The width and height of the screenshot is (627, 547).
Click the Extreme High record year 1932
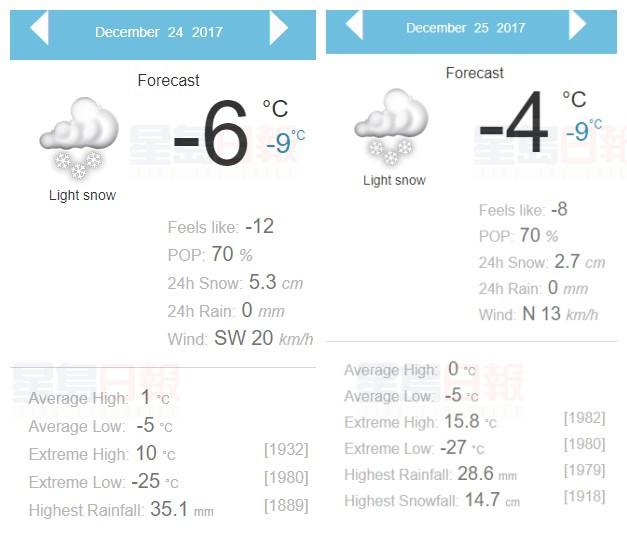tap(285, 450)
